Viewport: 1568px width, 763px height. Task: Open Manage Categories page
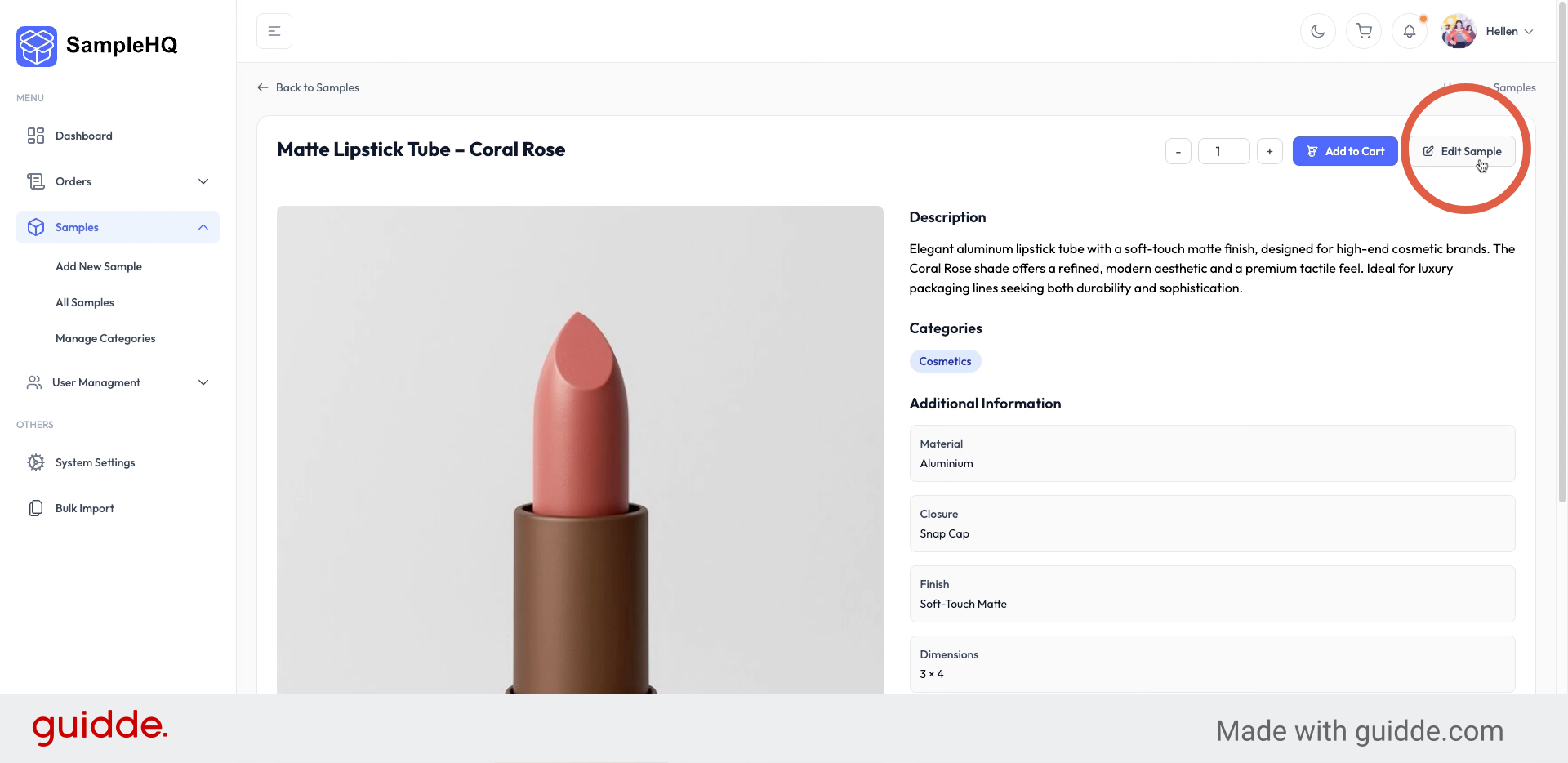(105, 338)
